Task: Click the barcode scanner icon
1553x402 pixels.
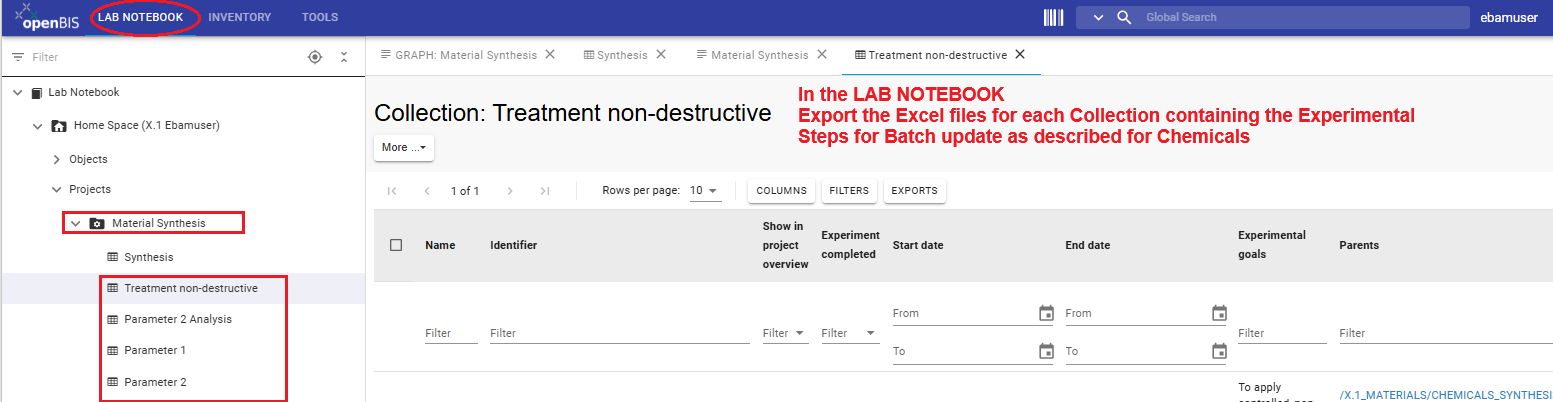Action: [1053, 17]
